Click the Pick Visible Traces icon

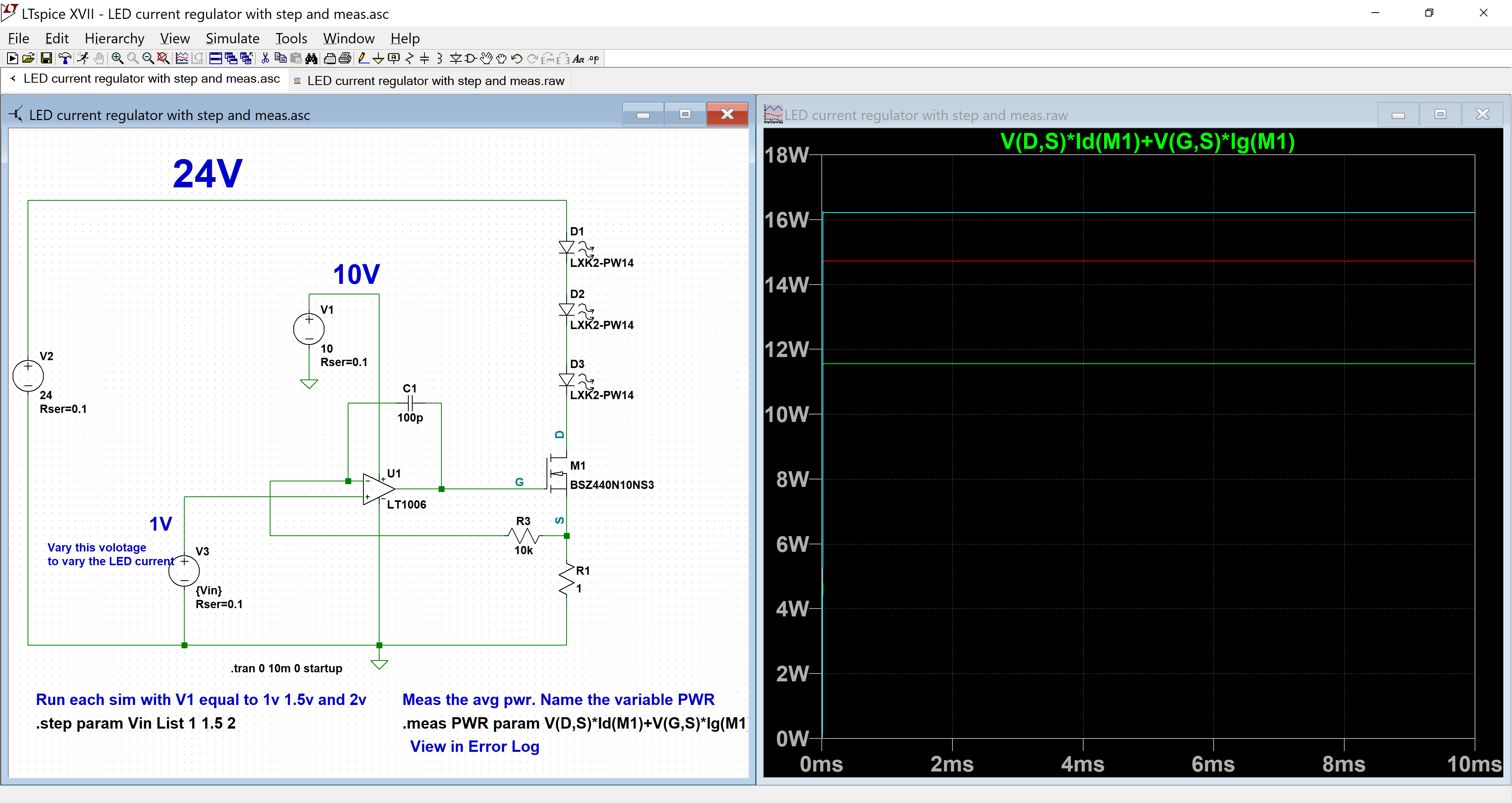182,59
